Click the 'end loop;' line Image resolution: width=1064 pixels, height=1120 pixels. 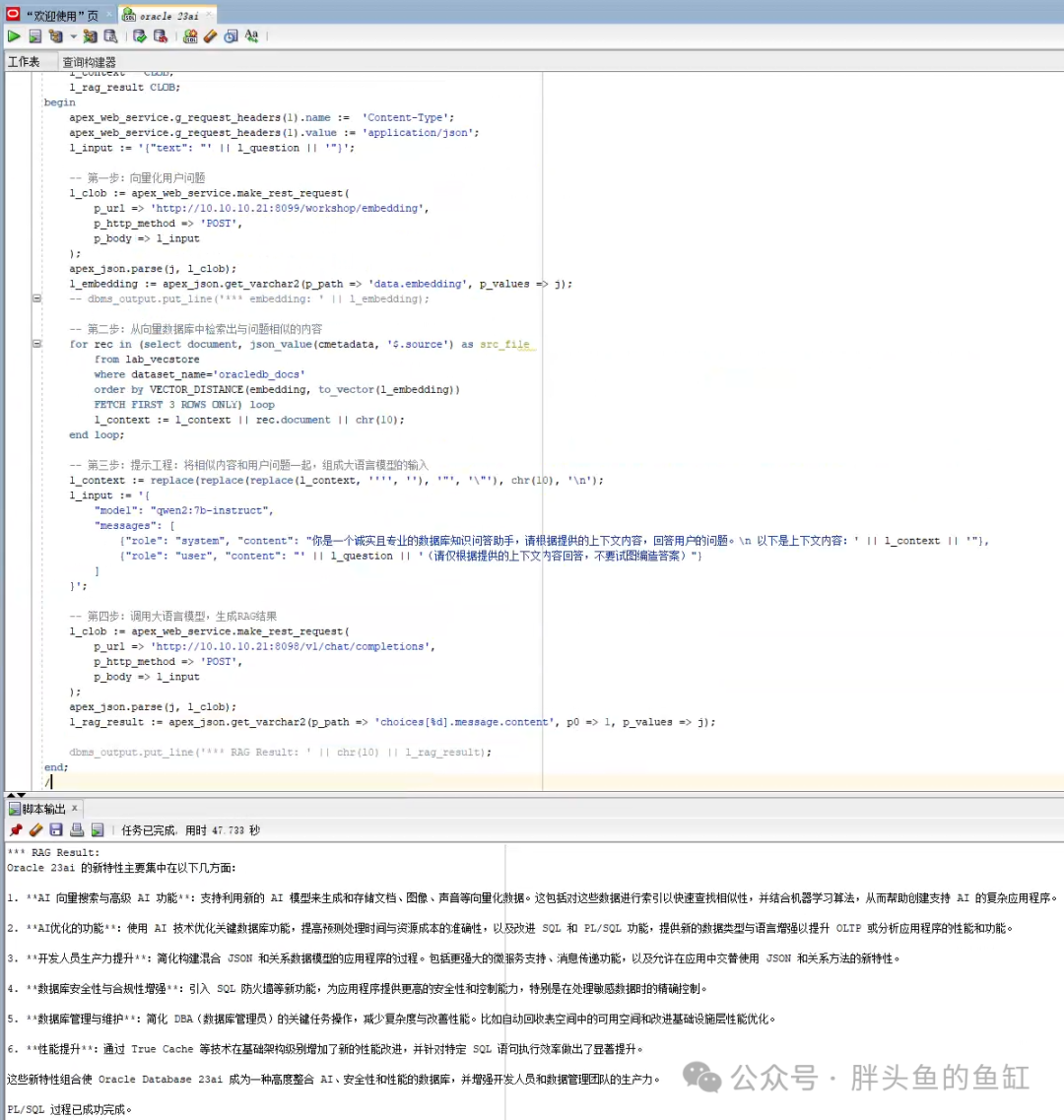[97, 435]
